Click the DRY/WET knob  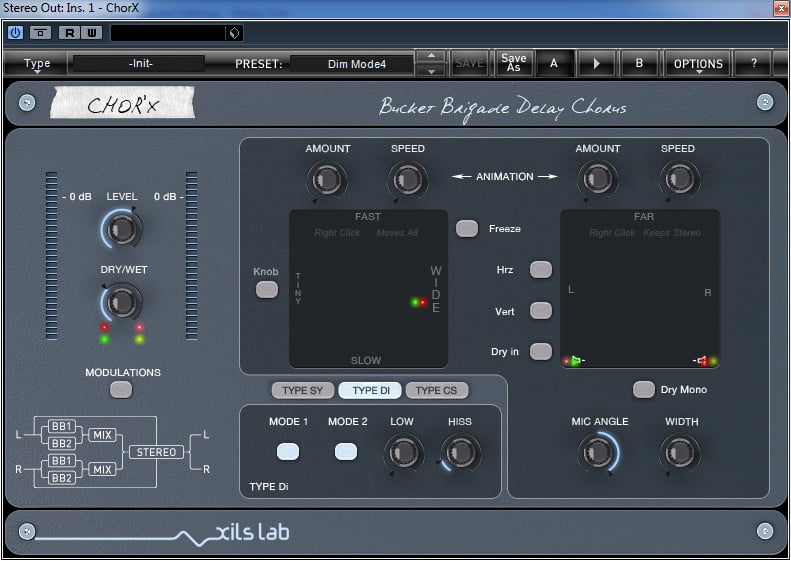tap(122, 302)
